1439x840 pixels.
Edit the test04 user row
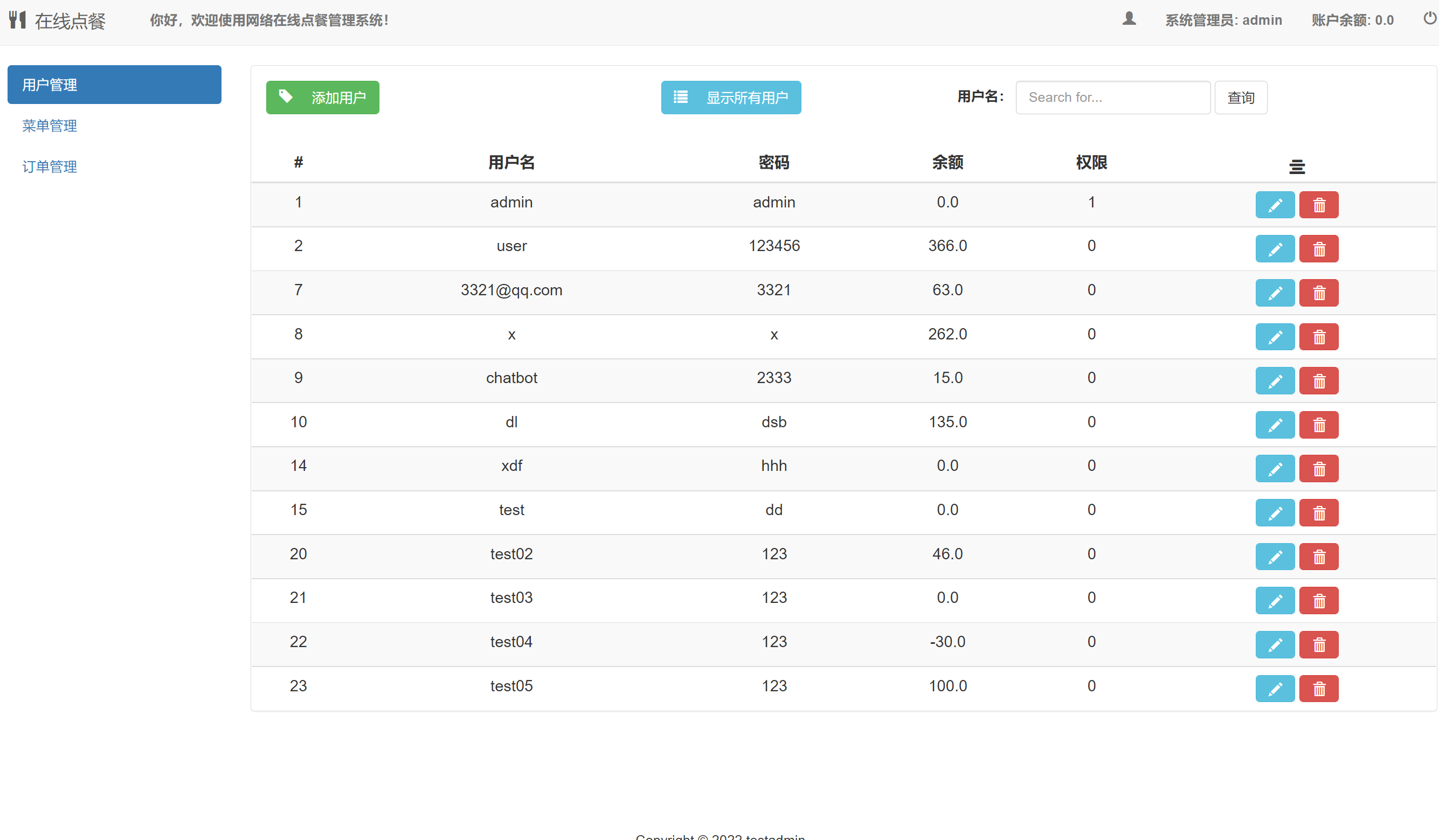(x=1275, y=645)
